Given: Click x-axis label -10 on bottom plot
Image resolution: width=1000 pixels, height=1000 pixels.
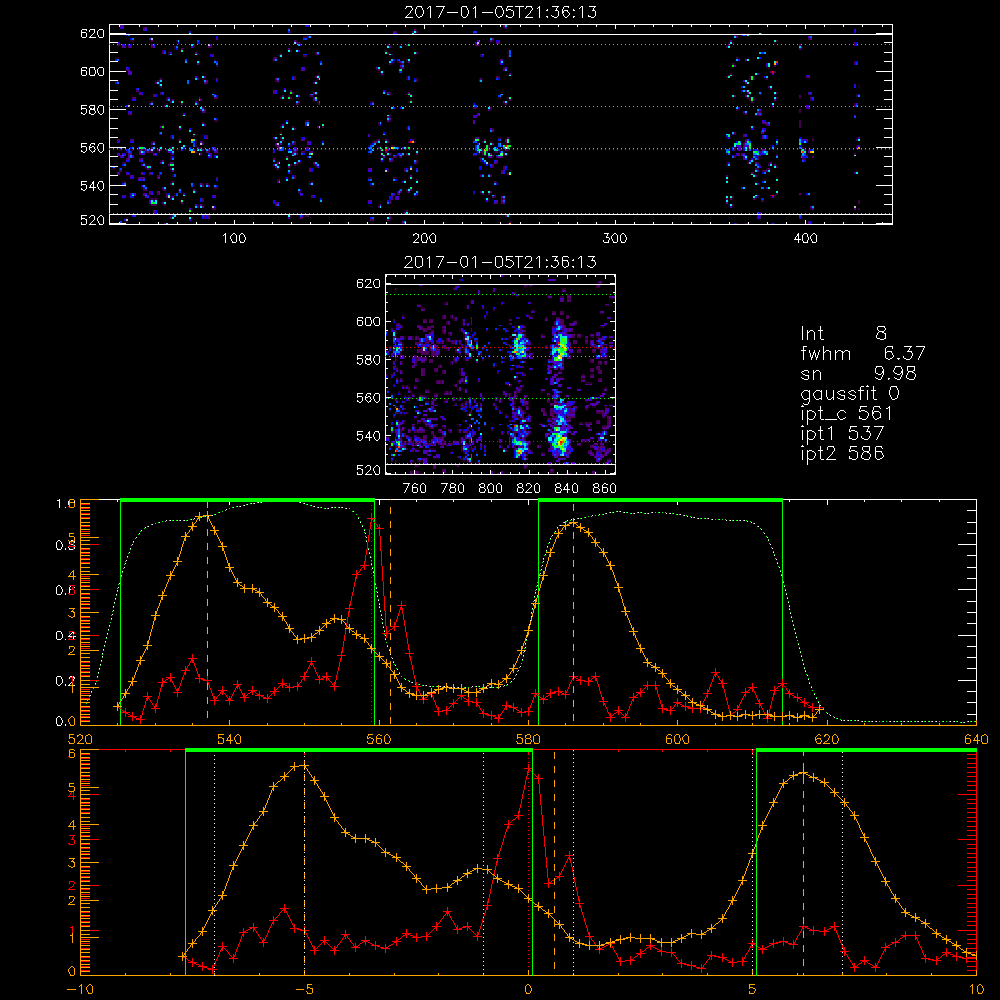Looking at the screenshot, I should (80, 990).
